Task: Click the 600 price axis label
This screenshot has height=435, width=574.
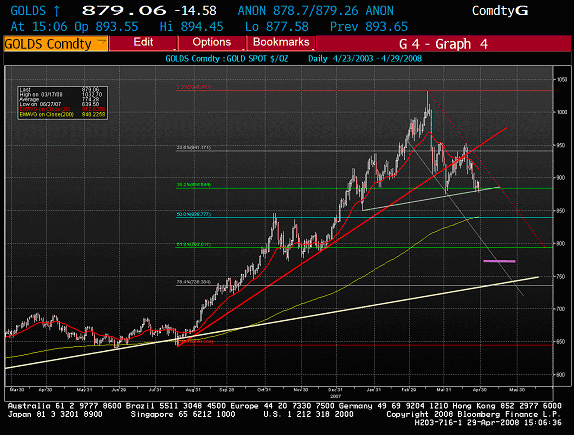Action: pyautogui.click(x=561, y=374)
